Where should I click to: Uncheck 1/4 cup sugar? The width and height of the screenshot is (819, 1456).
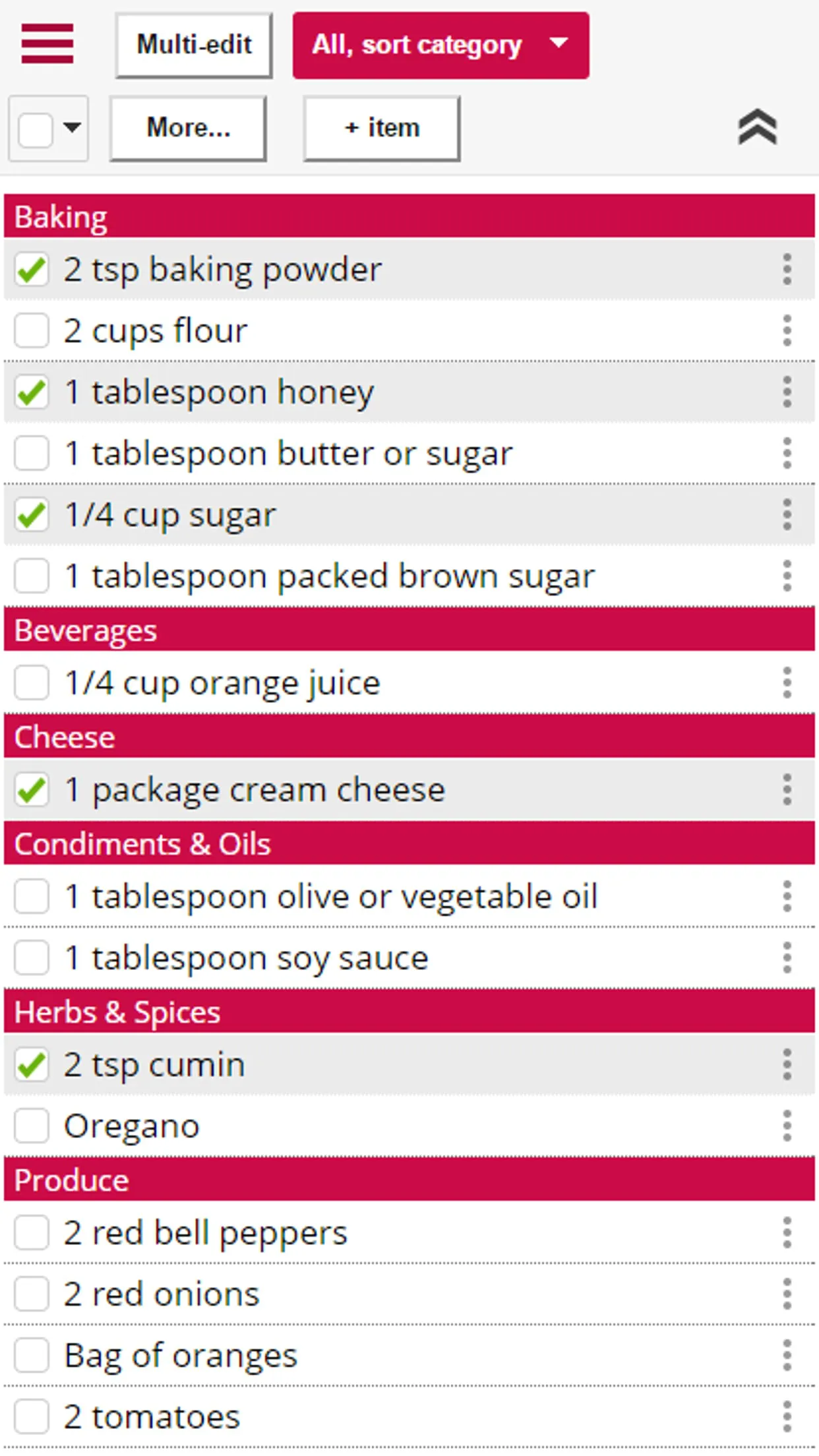point(31,515)
